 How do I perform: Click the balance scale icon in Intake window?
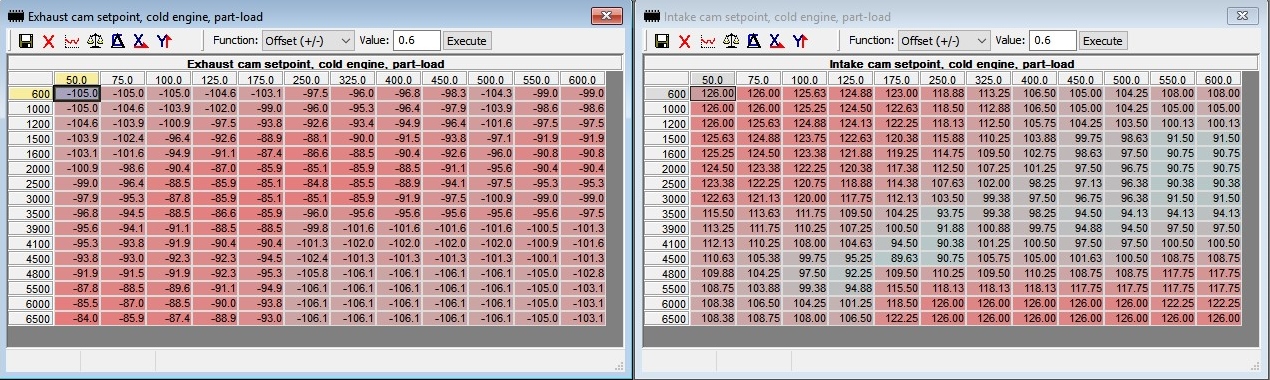(731, 41)
